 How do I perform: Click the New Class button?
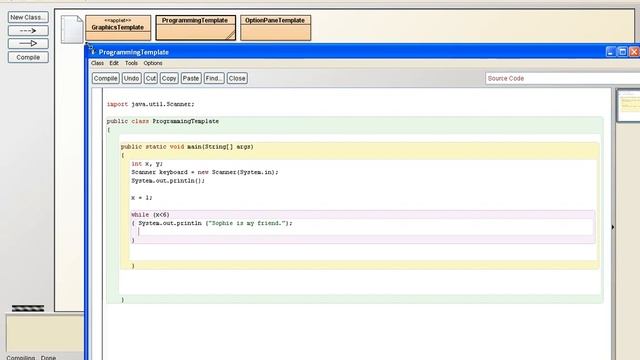click(x=28, y=17)
